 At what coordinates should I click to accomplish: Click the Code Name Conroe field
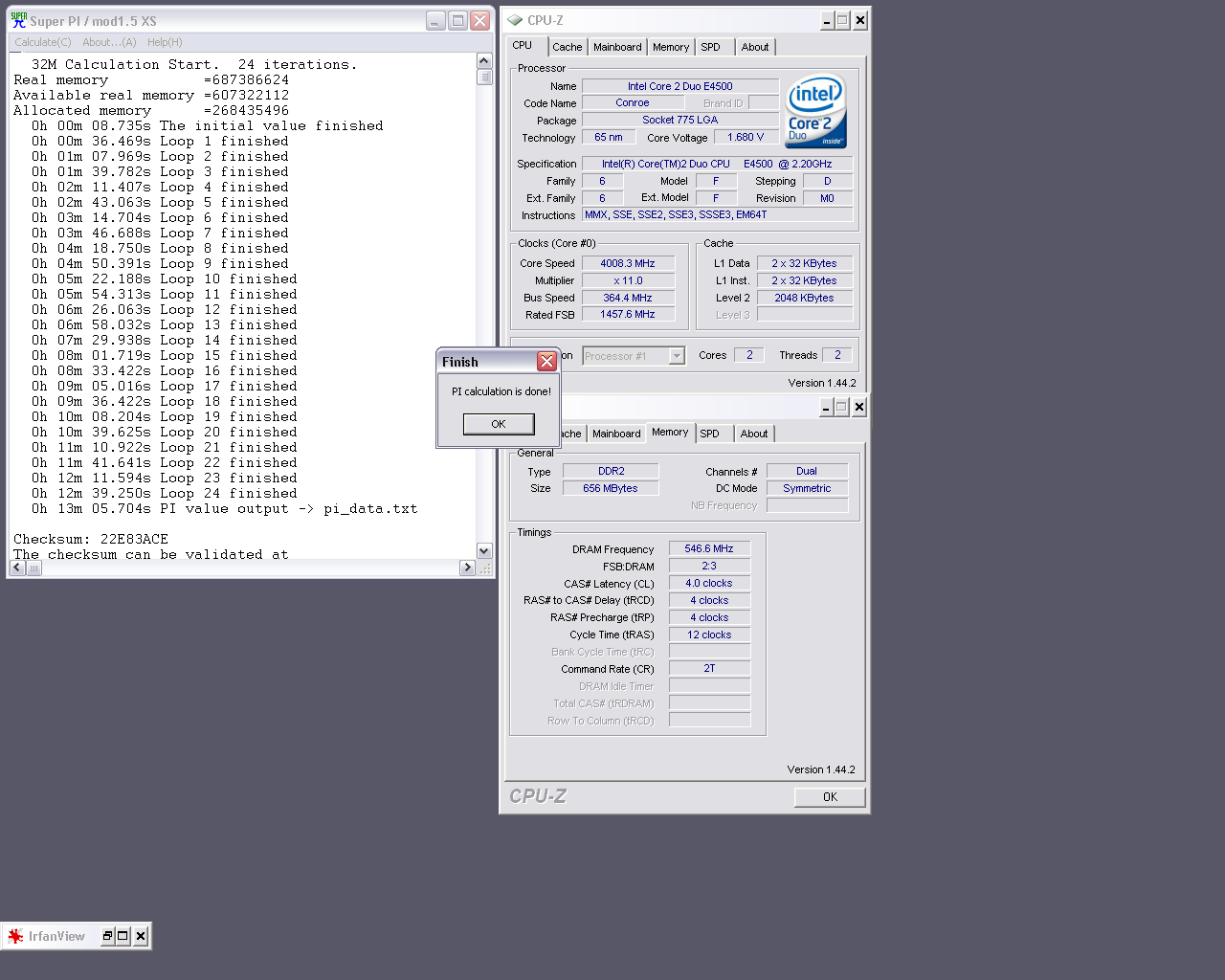(632, 103)
